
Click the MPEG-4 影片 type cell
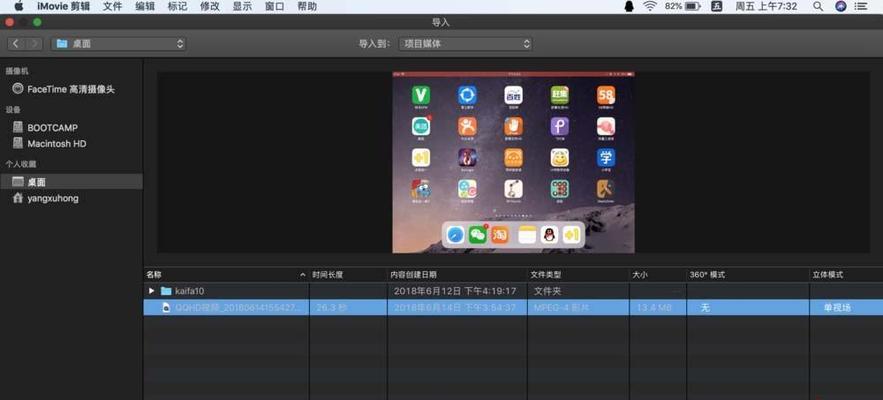point(561,308)
